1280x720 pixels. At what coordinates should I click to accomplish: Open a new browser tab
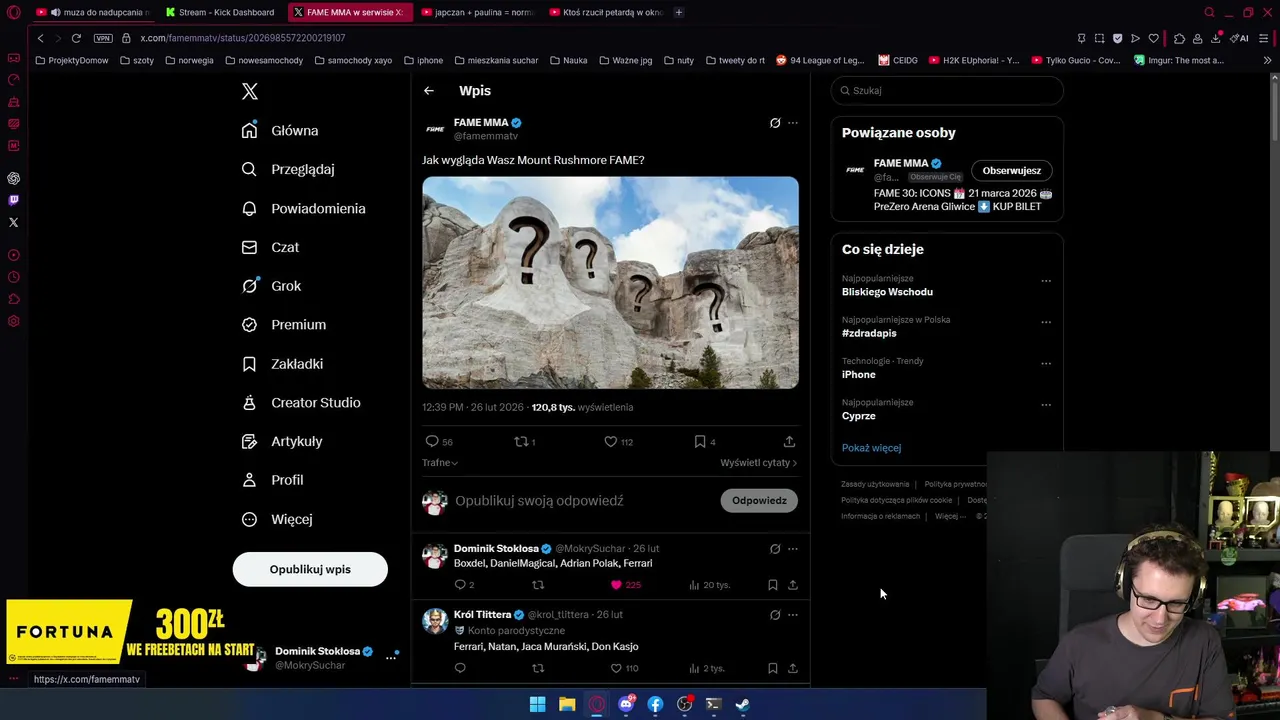pyautogui.click(x=679, y=12)
